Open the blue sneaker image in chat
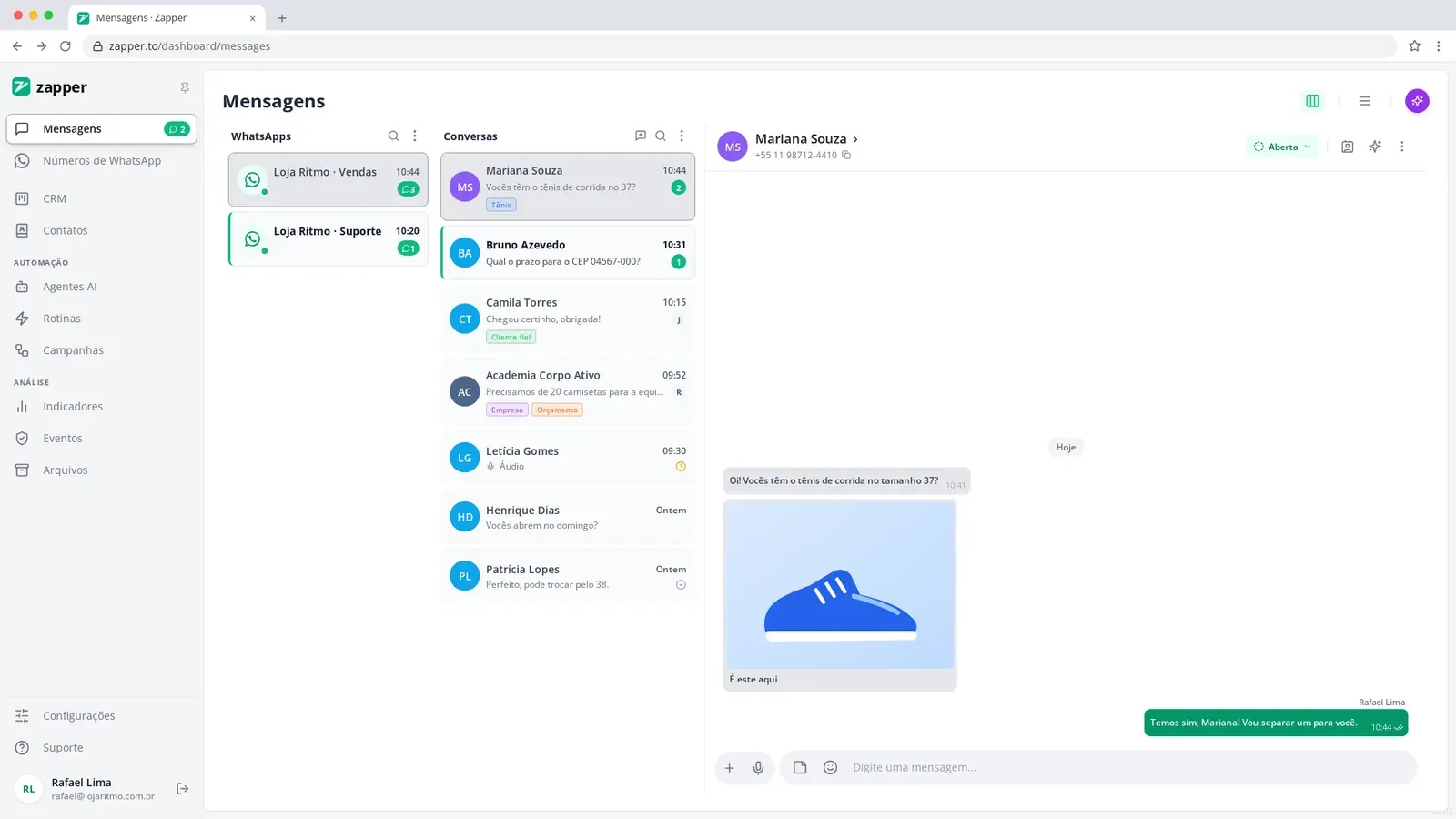The image size is (1456, 819). coord(840,585)
